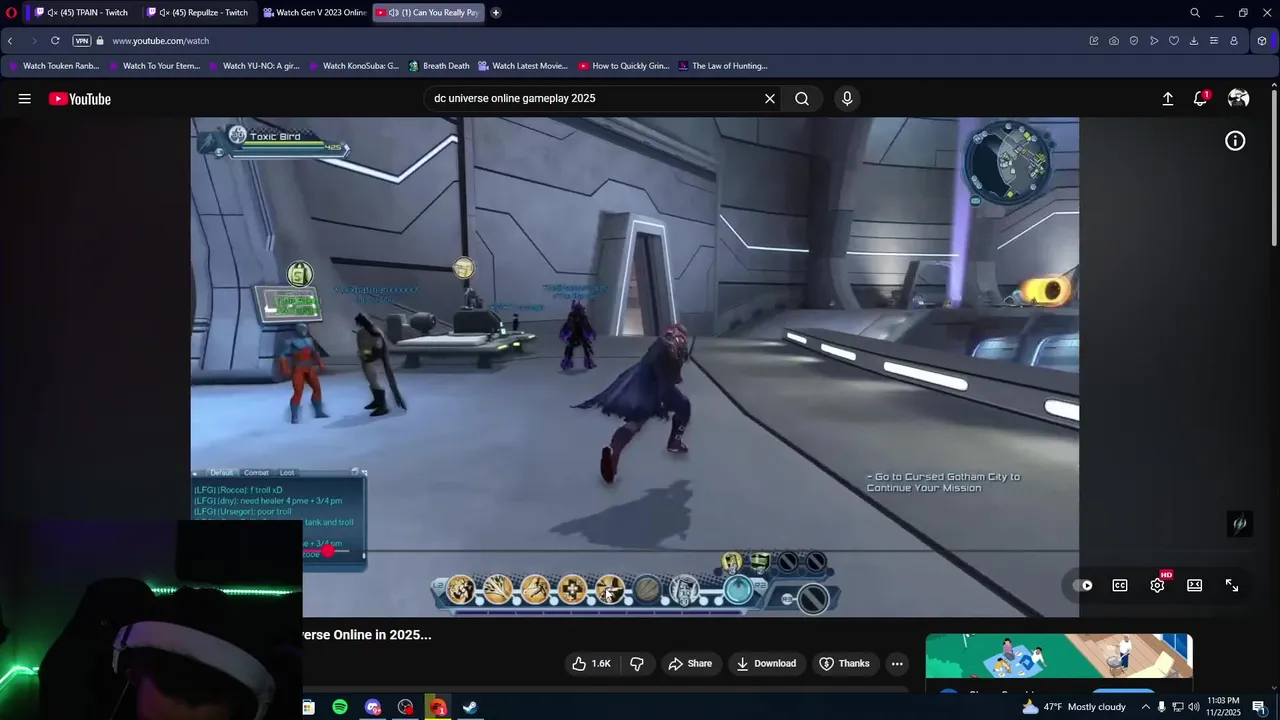Open the ad blocker shield icon
The width and height of the screenshot is (1280, 720).
(1134, 41)
